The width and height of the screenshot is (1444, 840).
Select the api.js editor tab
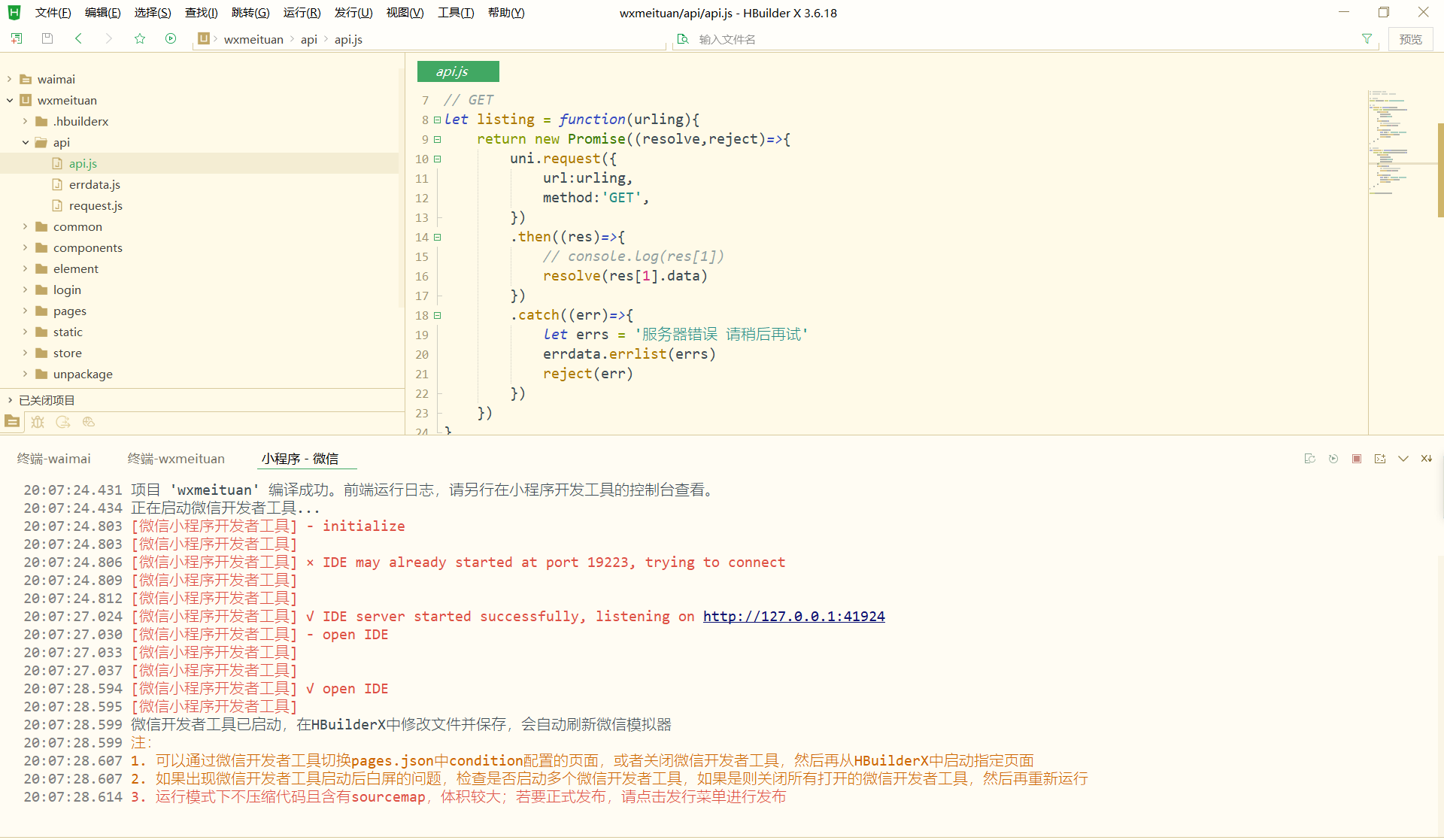tap(458, 71)
